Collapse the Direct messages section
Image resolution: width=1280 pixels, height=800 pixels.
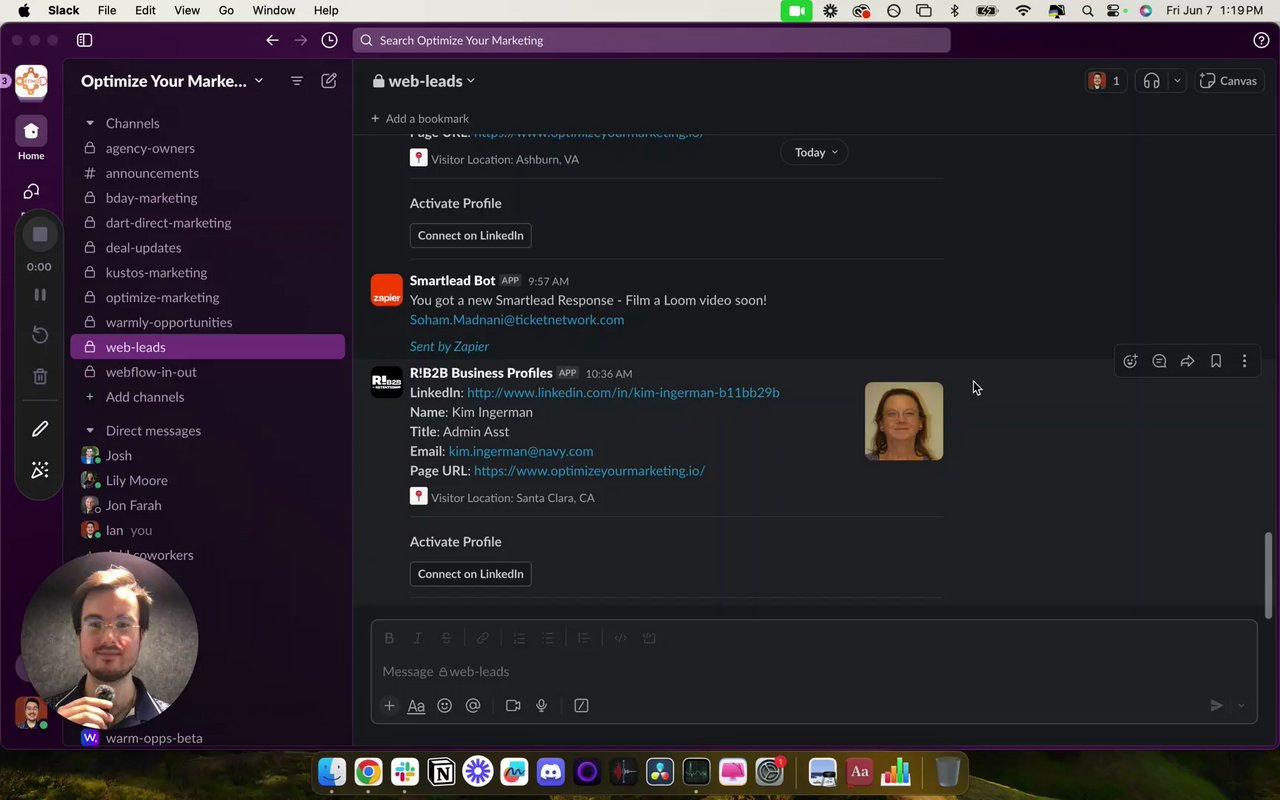[x=90, y=431]
